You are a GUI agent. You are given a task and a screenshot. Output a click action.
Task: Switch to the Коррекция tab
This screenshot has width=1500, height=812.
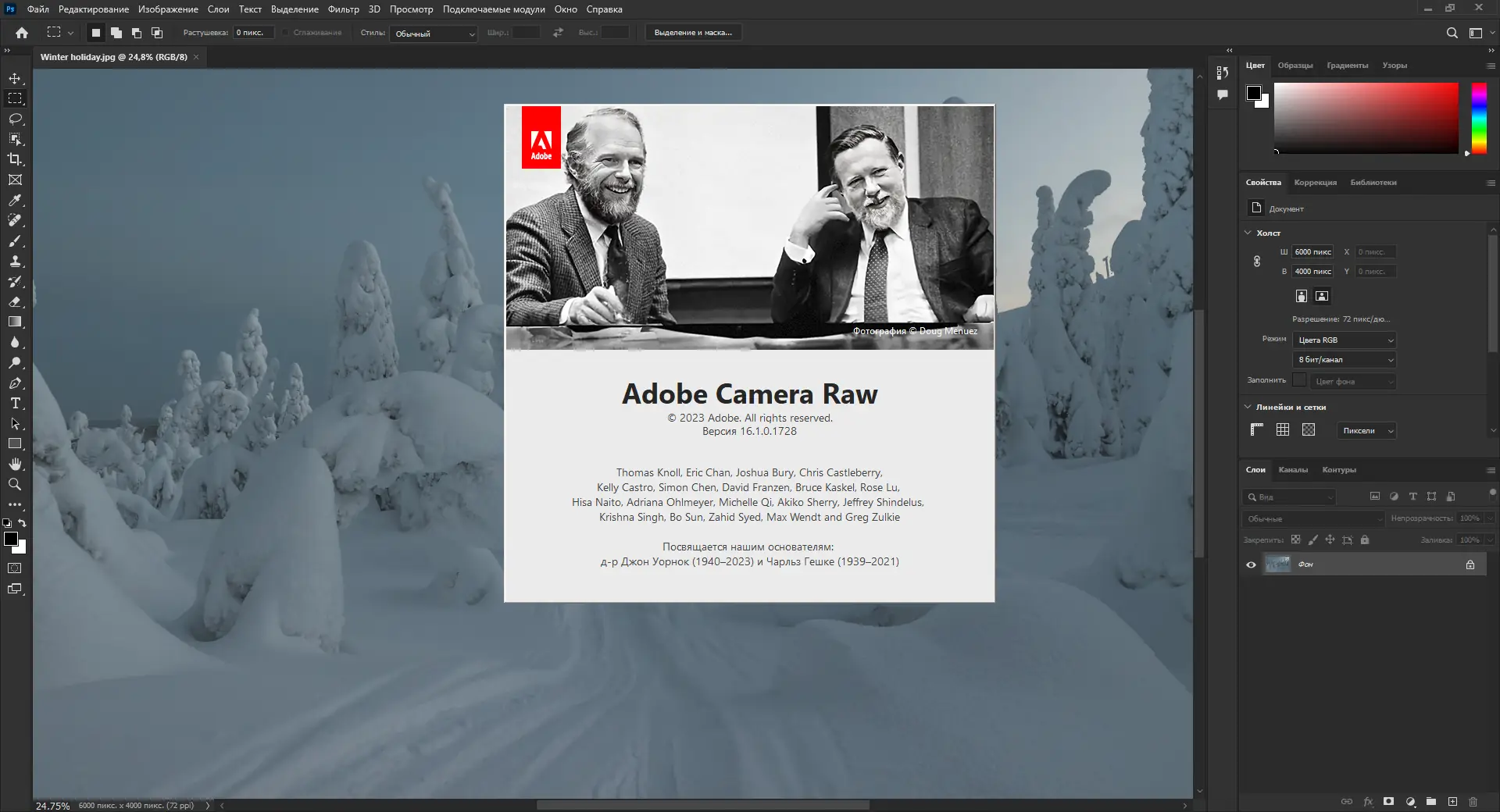tap(1315, 183)
